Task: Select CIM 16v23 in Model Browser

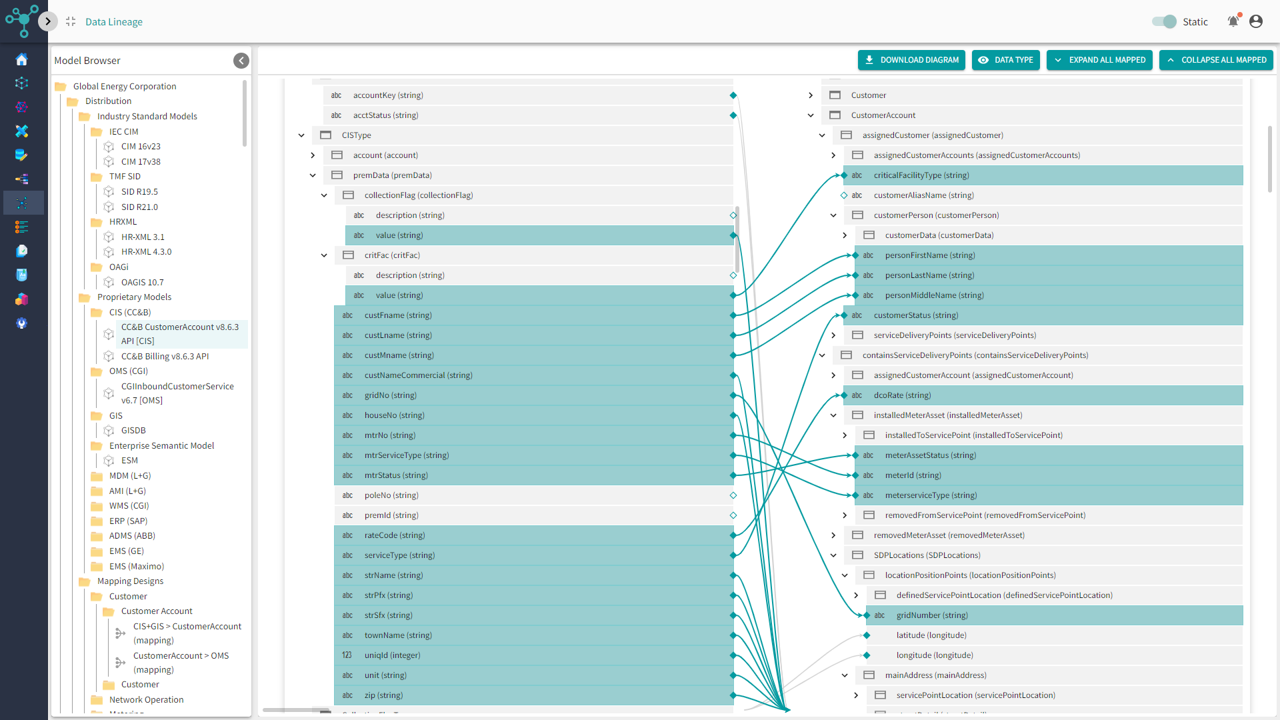Action: (140, 146)
